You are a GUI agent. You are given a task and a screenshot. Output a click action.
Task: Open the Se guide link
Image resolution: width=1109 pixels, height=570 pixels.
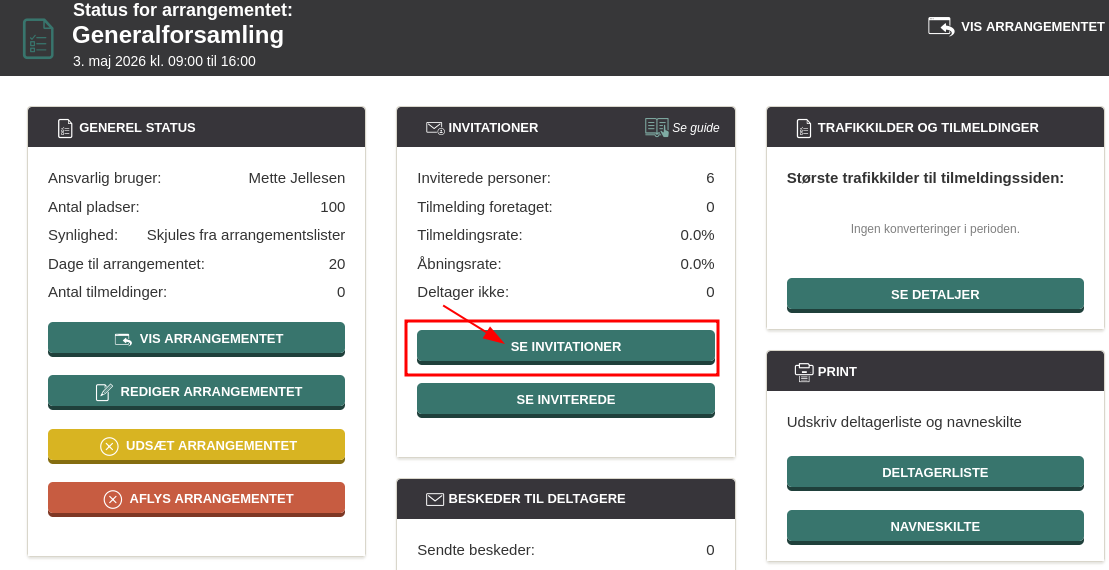pyautogui.click(x=695, y=128)
